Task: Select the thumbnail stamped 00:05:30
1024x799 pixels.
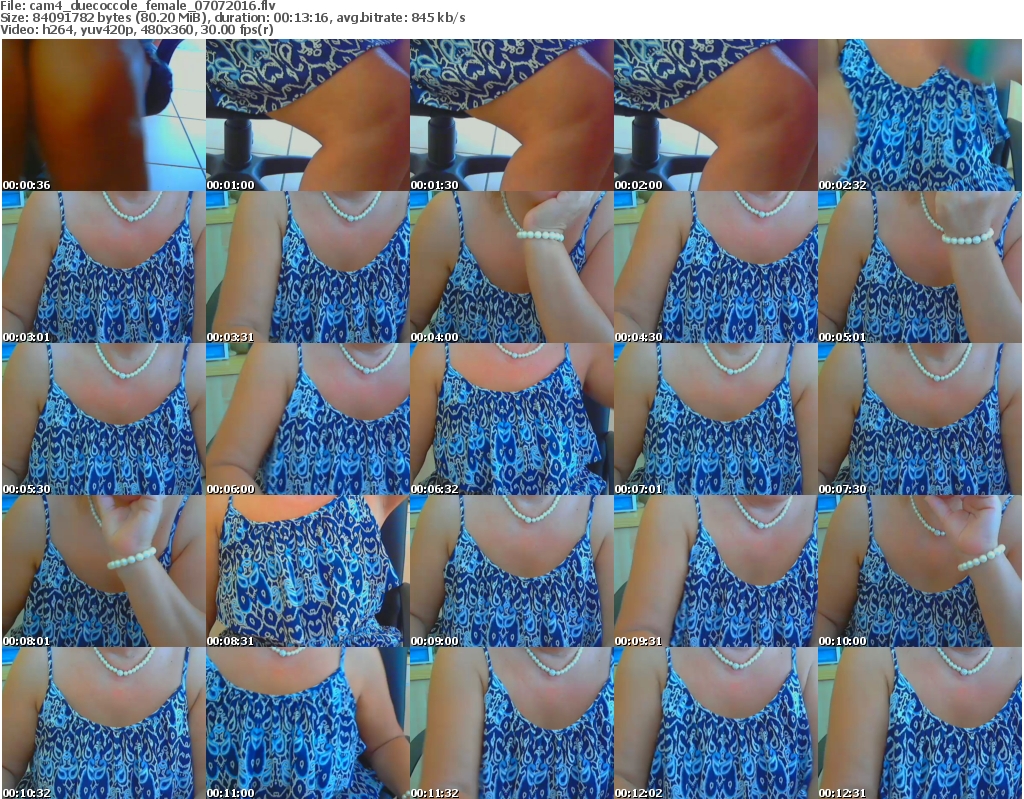Action: pyautogui.click(x=103, y=419)
